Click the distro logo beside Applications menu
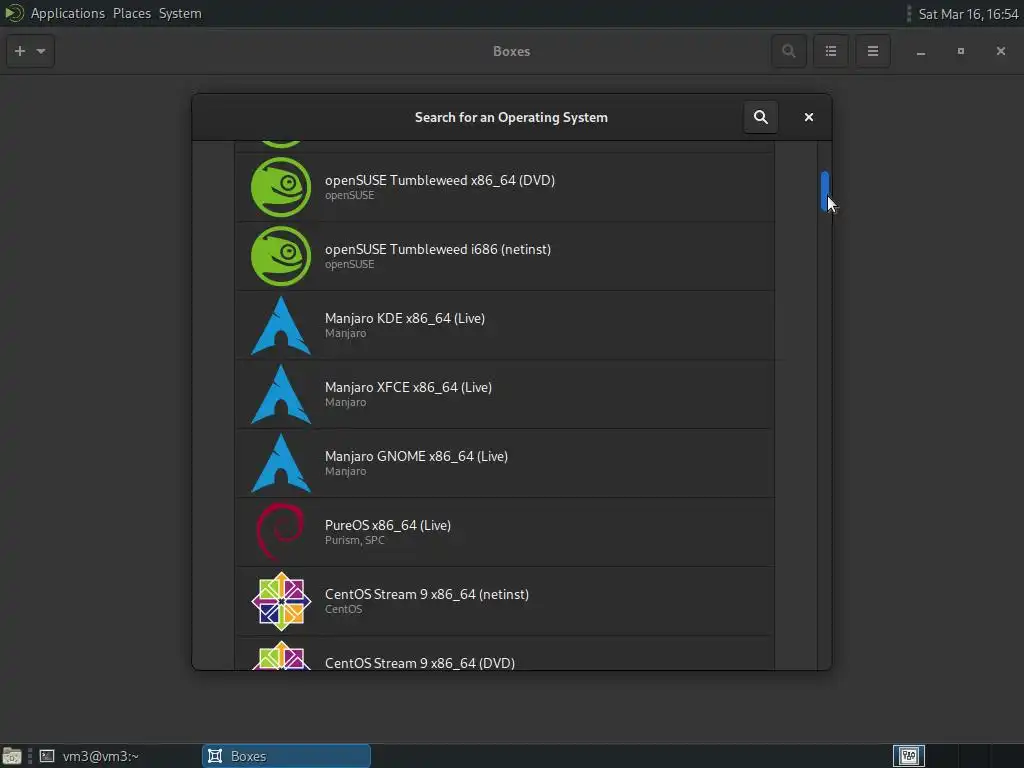 pos(14,13)
